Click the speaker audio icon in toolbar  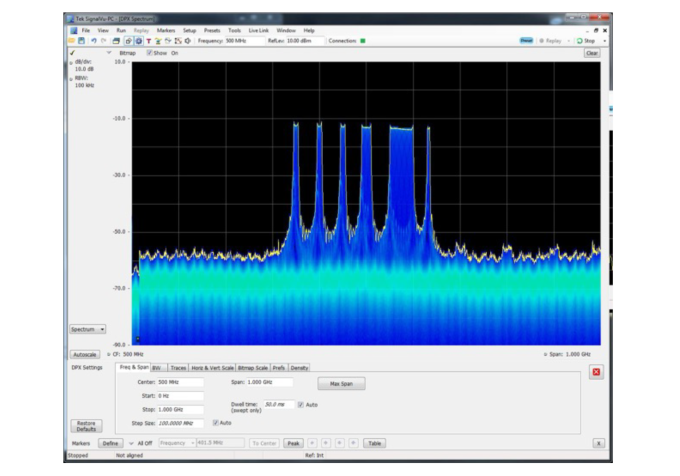point(187,41)
